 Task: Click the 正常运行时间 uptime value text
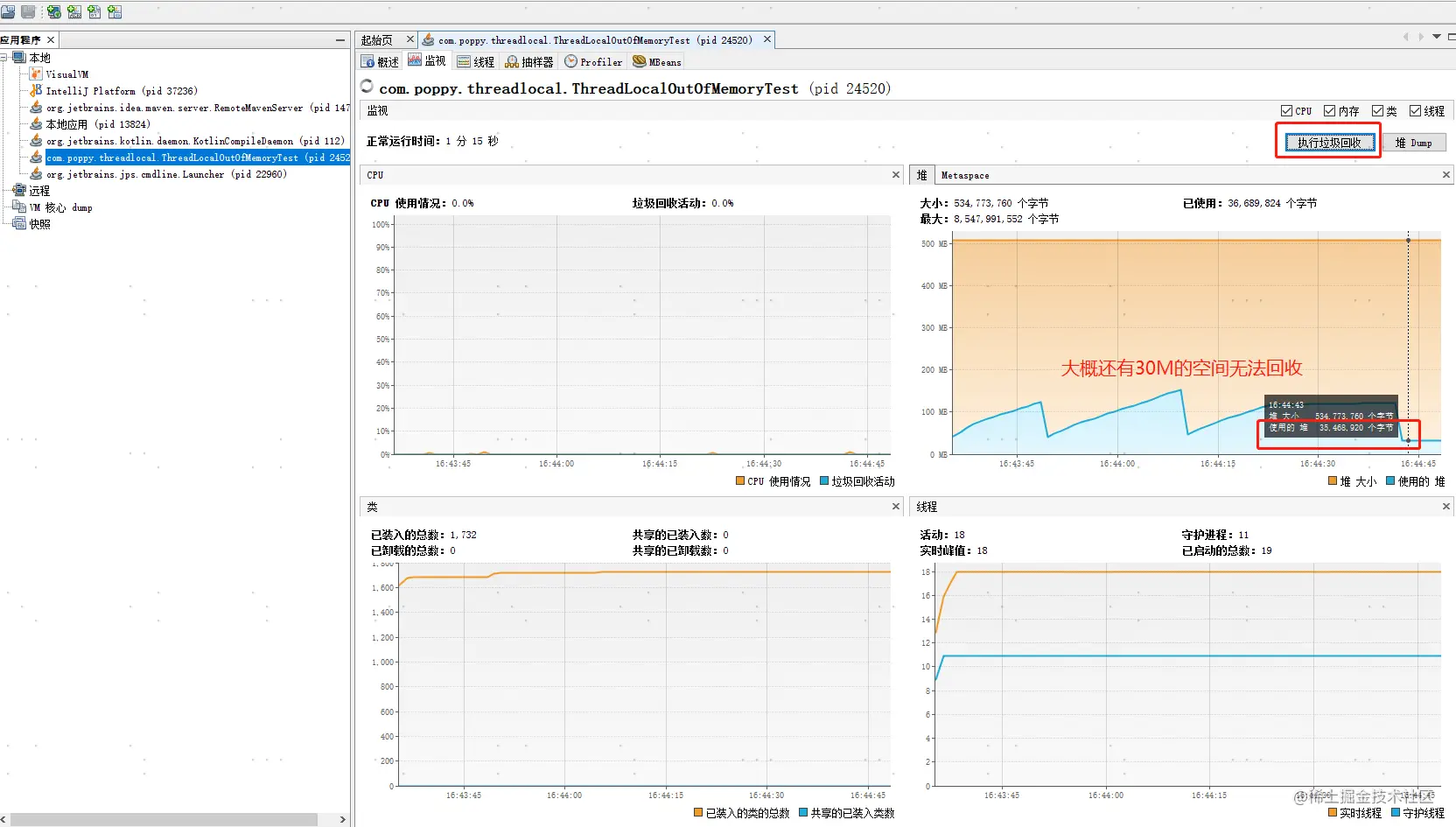pyautogui.click(x=472, y=141)
